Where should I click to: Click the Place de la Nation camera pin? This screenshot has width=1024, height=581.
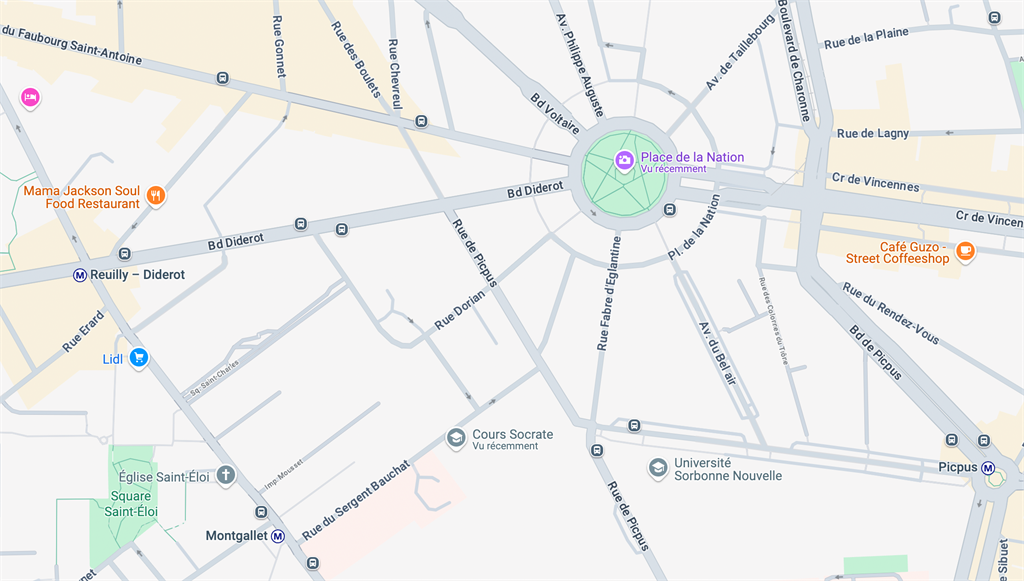pyautogui.click(x=624, y=160)
